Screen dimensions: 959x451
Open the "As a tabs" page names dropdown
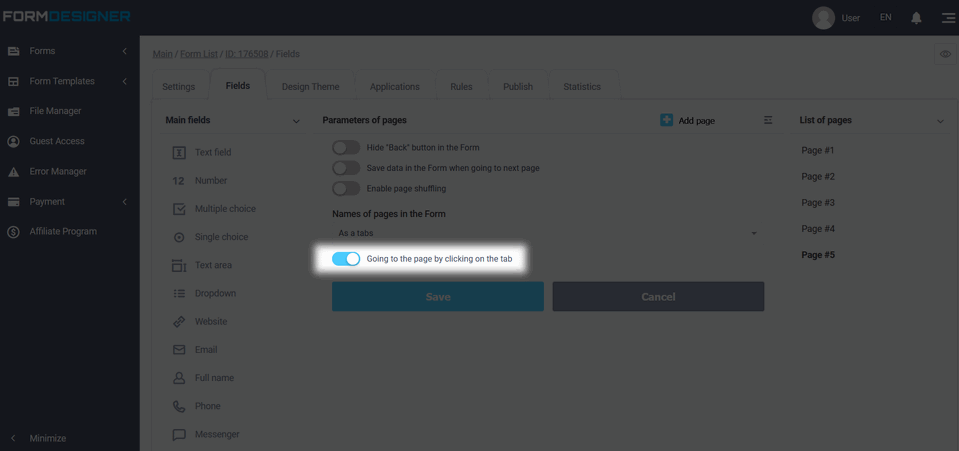point(548,233)
